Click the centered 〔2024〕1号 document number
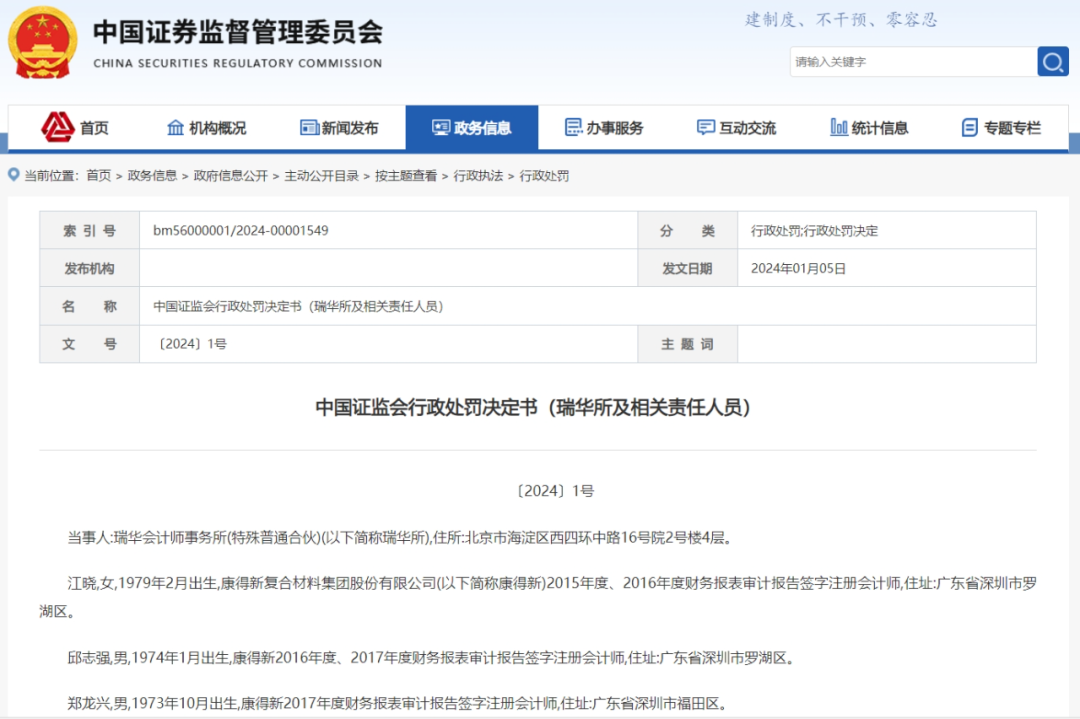This screenshot has height=719, width=1080. point(554,491)
